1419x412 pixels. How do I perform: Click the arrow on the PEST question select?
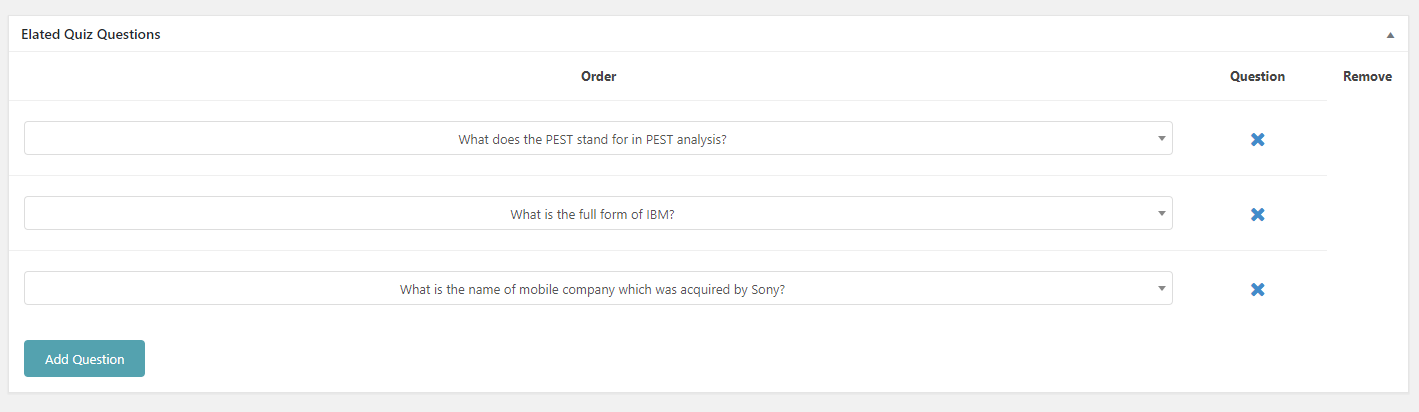(1161, 139)
